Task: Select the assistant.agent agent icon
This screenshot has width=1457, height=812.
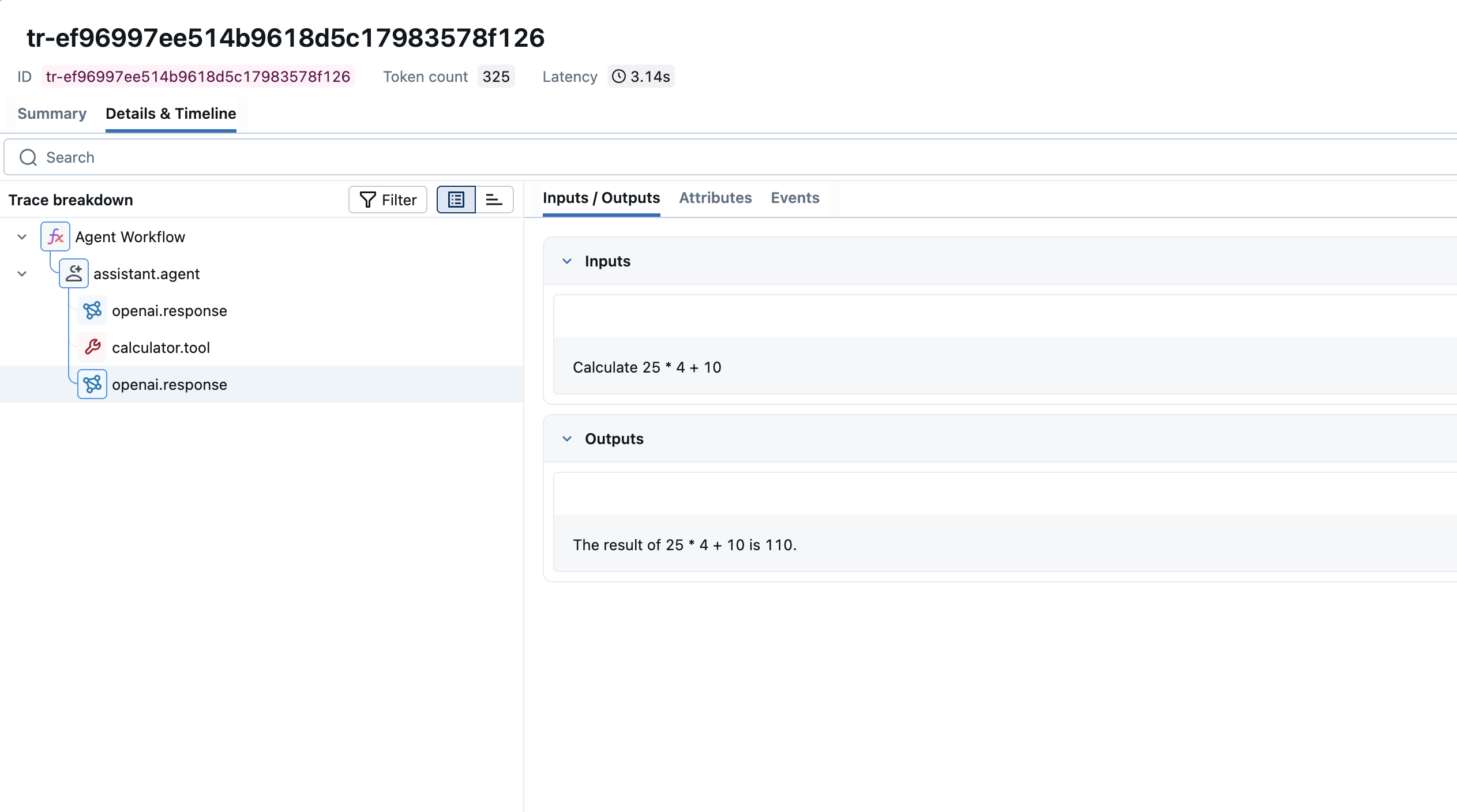Action: pyautogui.click(x=74, y=273)
